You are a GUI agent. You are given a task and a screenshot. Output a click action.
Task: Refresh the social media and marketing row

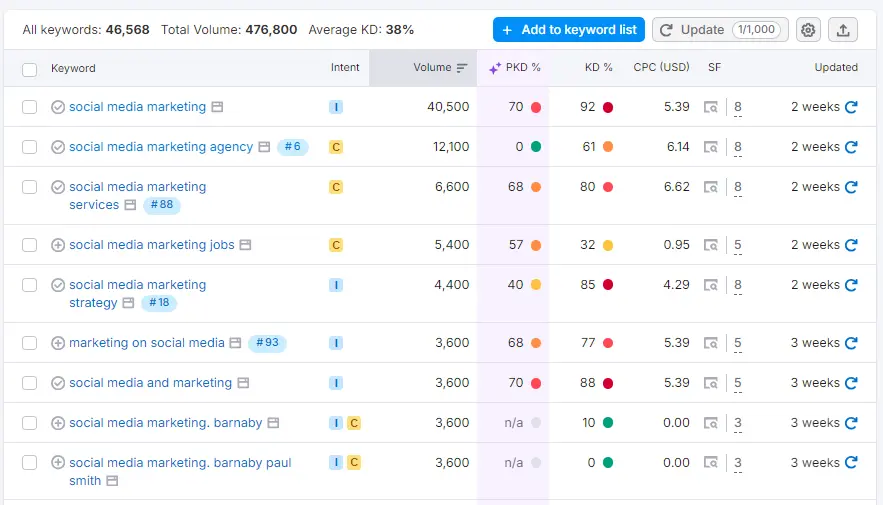[x=851, y=383]
